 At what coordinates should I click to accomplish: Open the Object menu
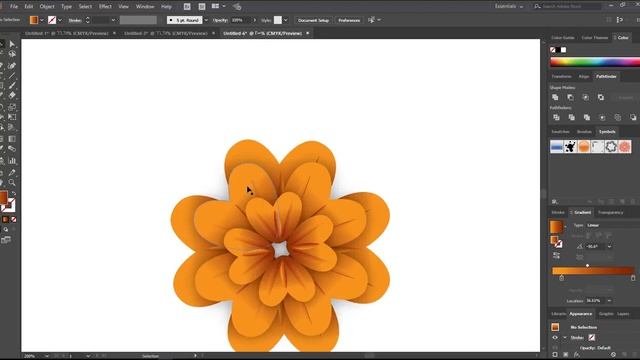(47, 7)
